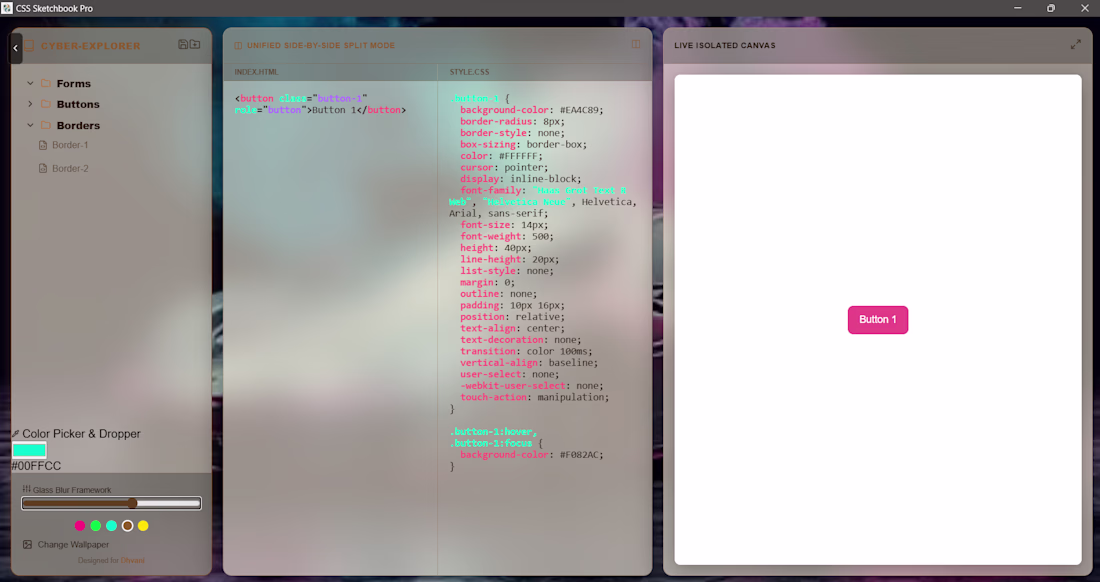The image size is (1100, 582).
Task: Select the yellow theme color dot
Action: click(x=143, y=526)
